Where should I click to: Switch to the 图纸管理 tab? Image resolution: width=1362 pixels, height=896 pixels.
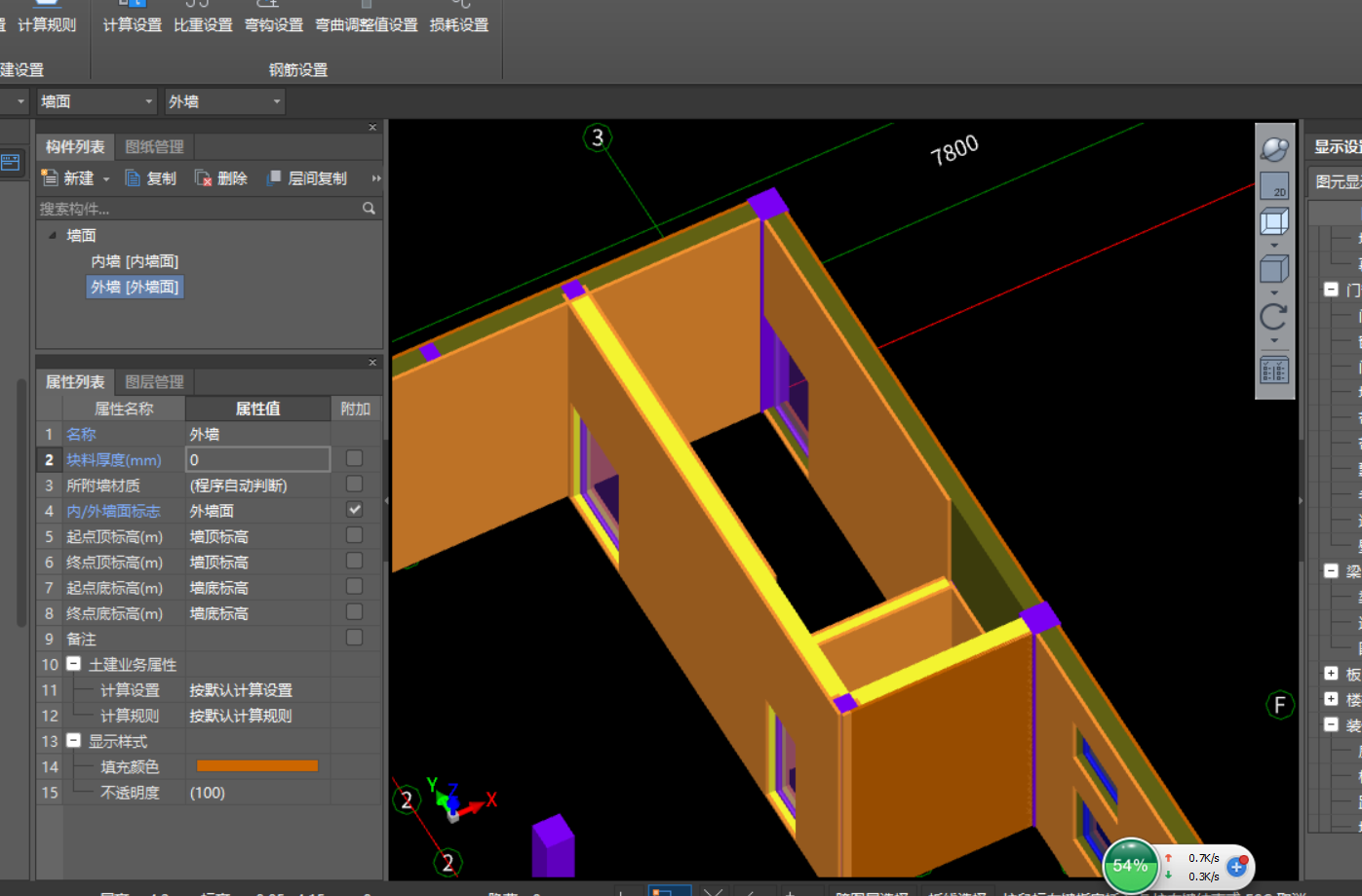tap(154, 146)
